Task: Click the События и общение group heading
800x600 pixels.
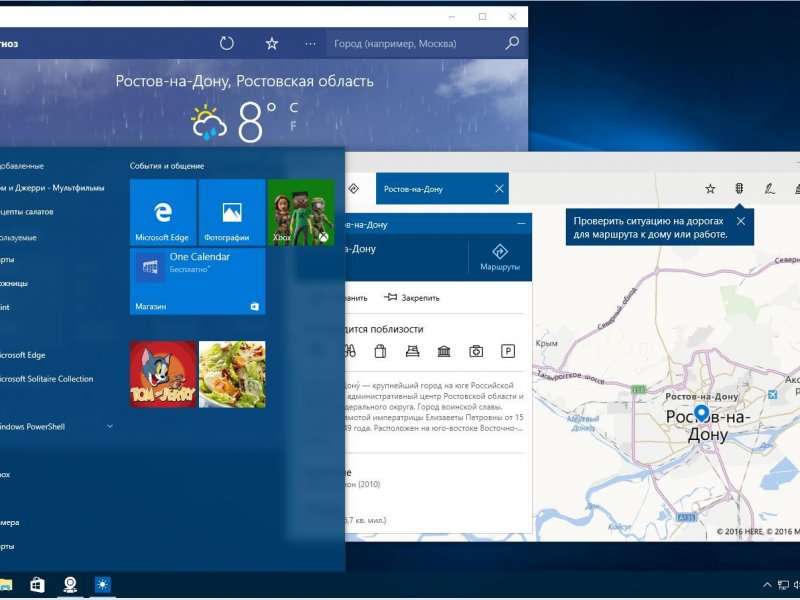Action: (167, 166)
